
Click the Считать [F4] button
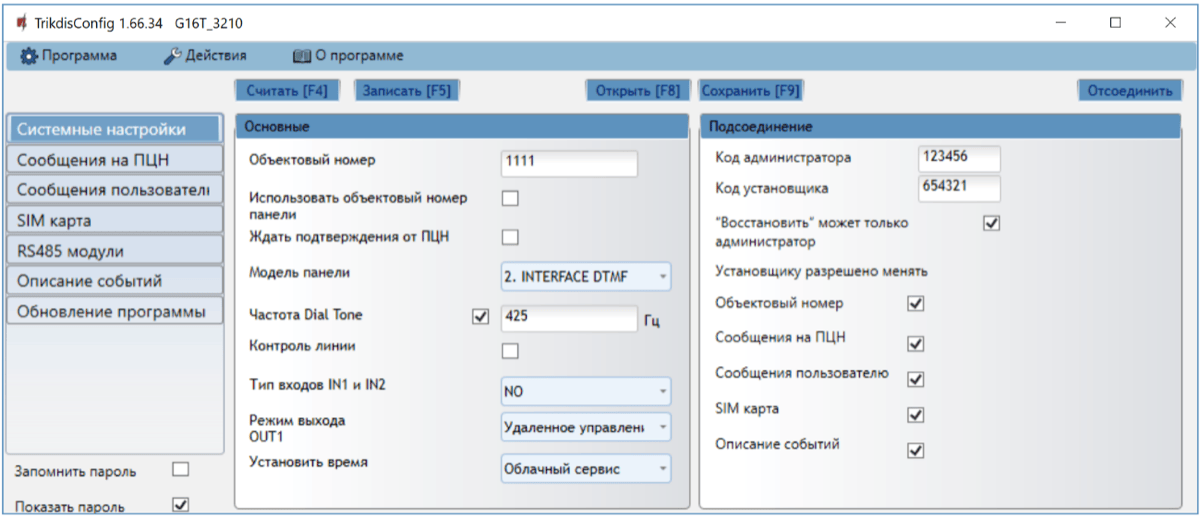pos(287,90)
